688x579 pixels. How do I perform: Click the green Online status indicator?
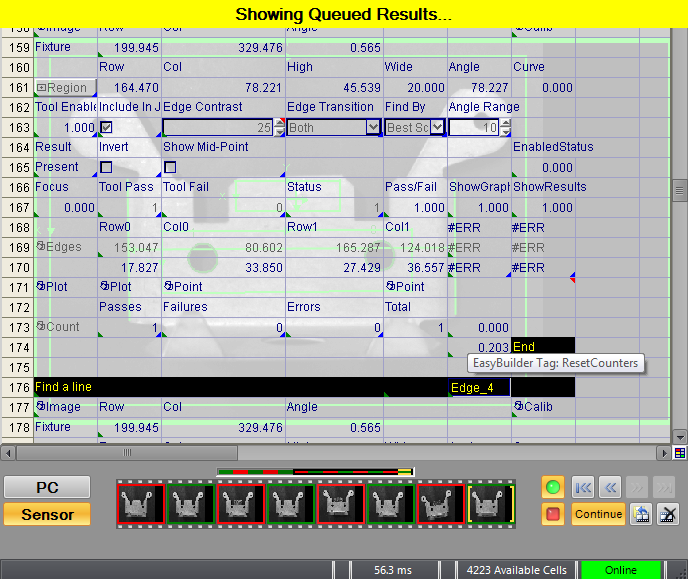pyautogui.click(x=620, y=570)
